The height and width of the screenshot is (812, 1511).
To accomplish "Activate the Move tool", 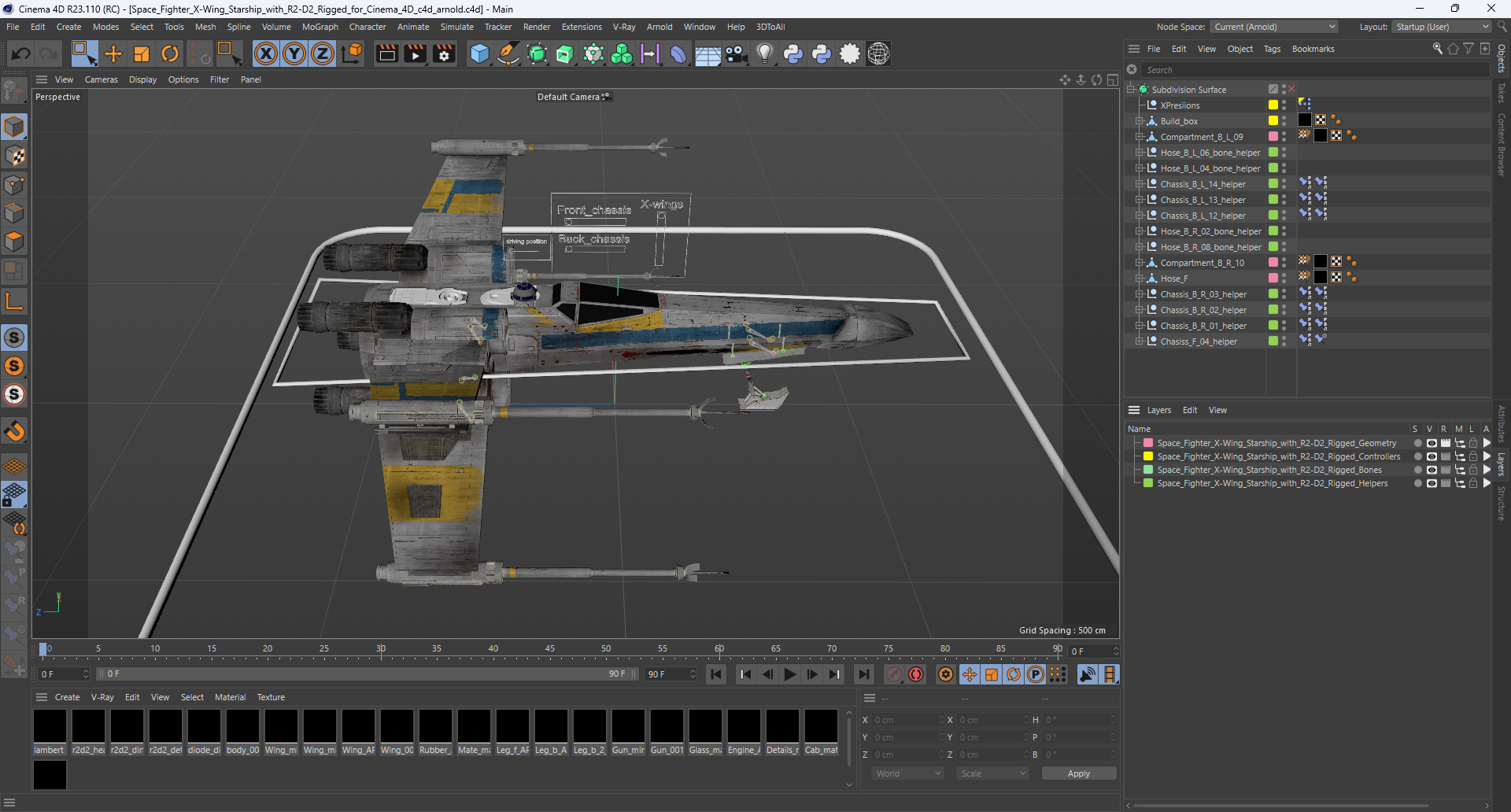I will 113,54.
